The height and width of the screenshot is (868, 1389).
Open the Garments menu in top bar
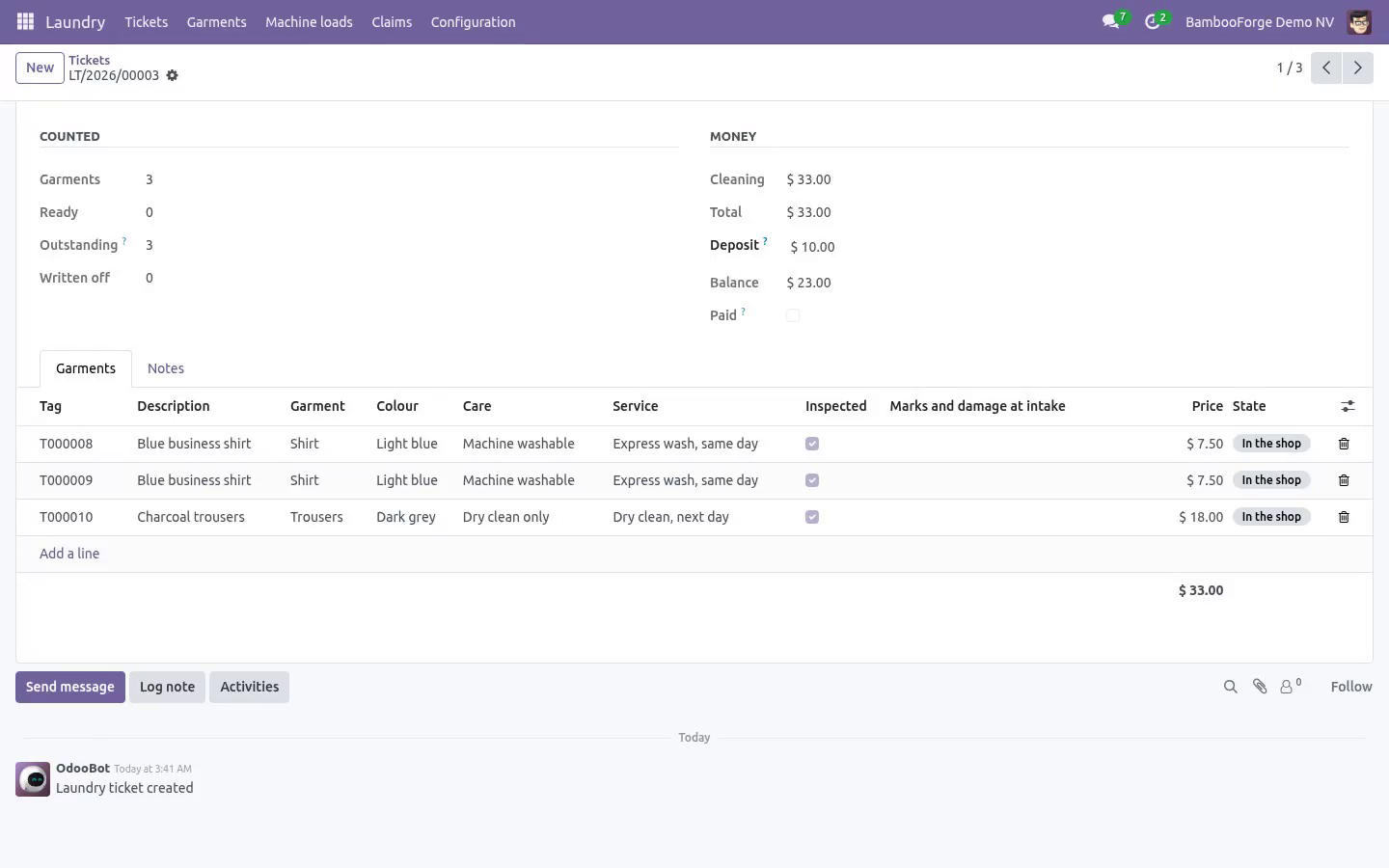pyautogui.click(x=216, y=21)
